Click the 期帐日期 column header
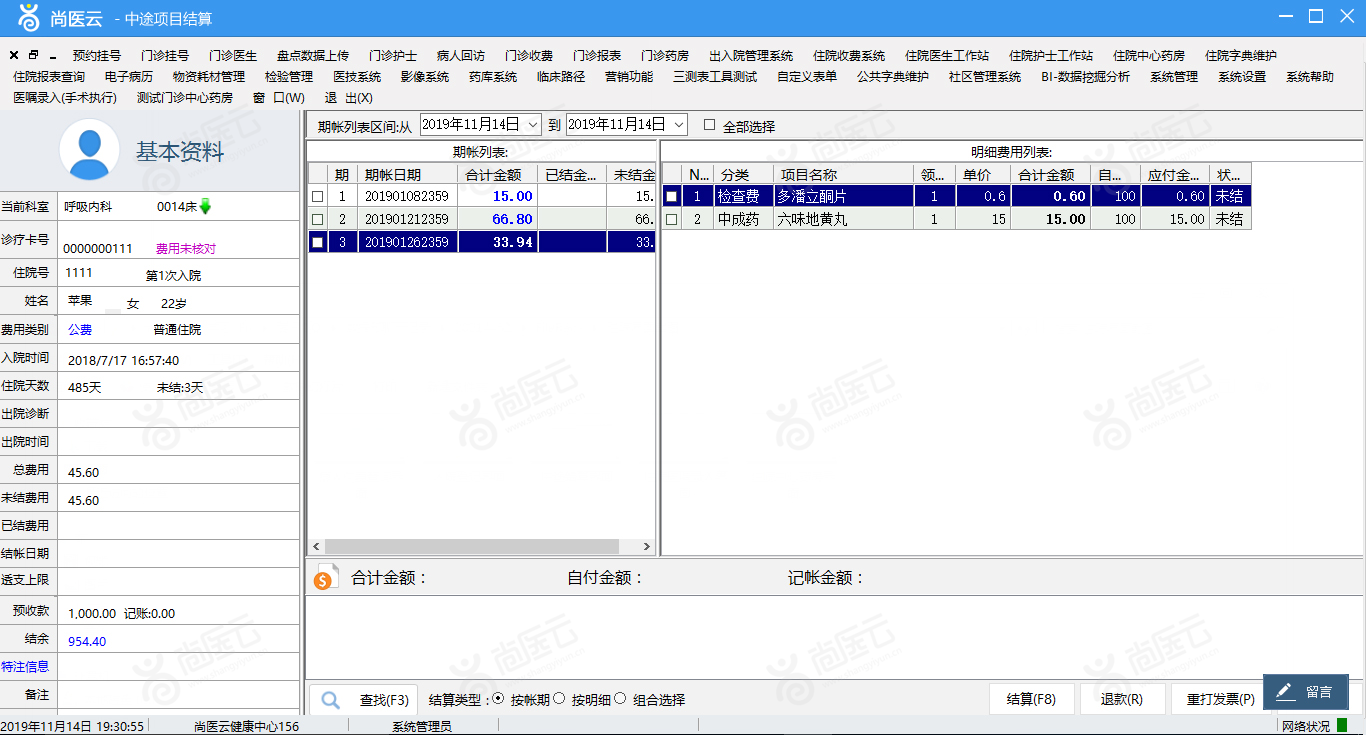 click(408, 175)
